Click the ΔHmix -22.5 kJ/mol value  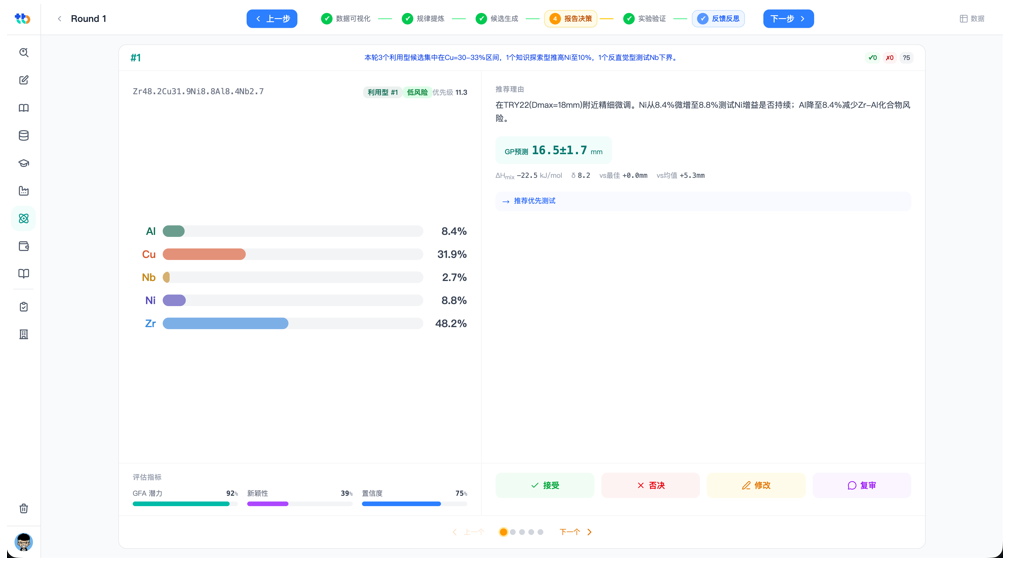(x=529, y=175)
